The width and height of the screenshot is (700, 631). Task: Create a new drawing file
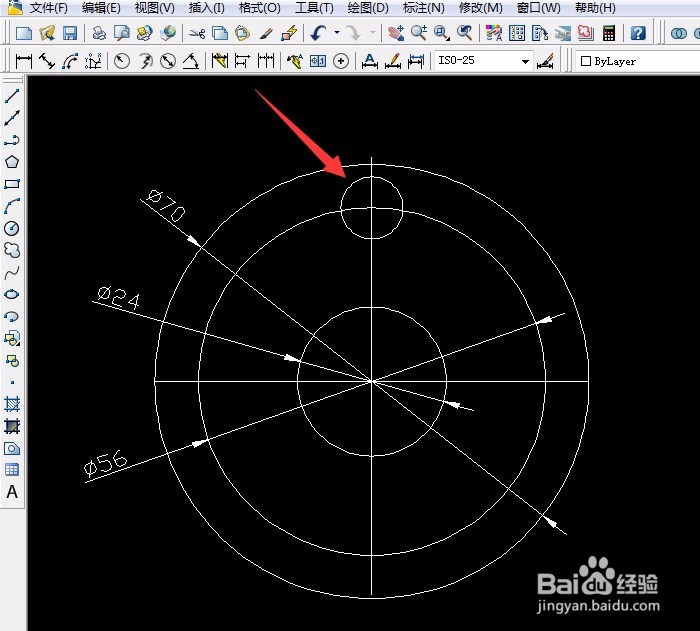24,33
